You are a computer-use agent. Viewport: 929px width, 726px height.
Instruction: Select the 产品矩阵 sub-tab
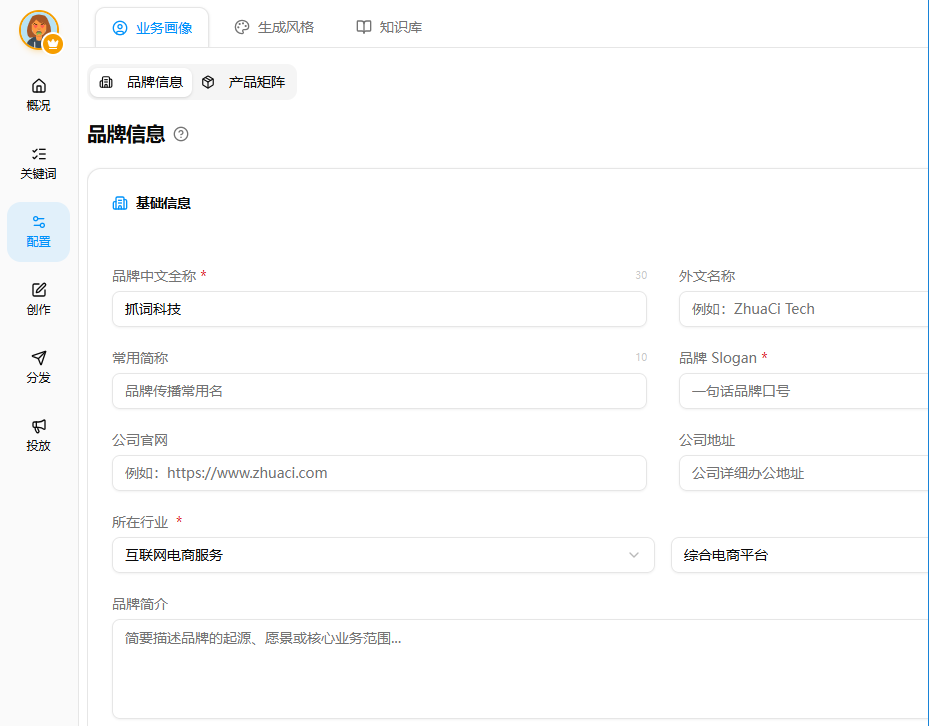pos(243,82)
